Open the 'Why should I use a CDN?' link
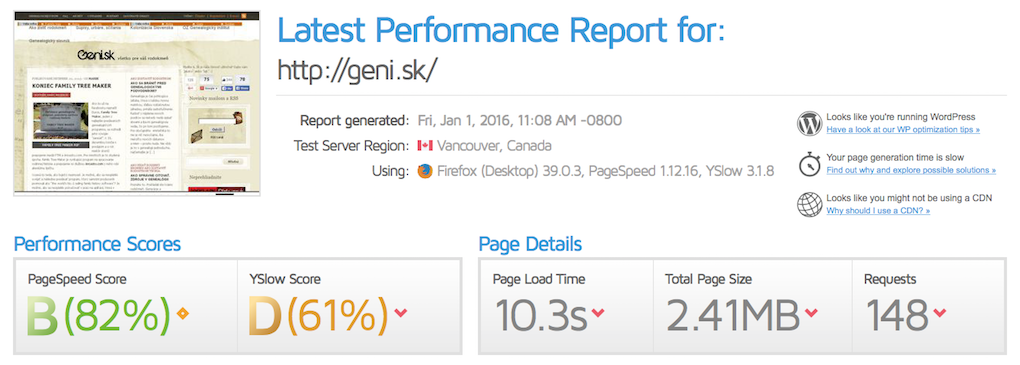This screenshot has height=365, width=1020. click(878, 211)
